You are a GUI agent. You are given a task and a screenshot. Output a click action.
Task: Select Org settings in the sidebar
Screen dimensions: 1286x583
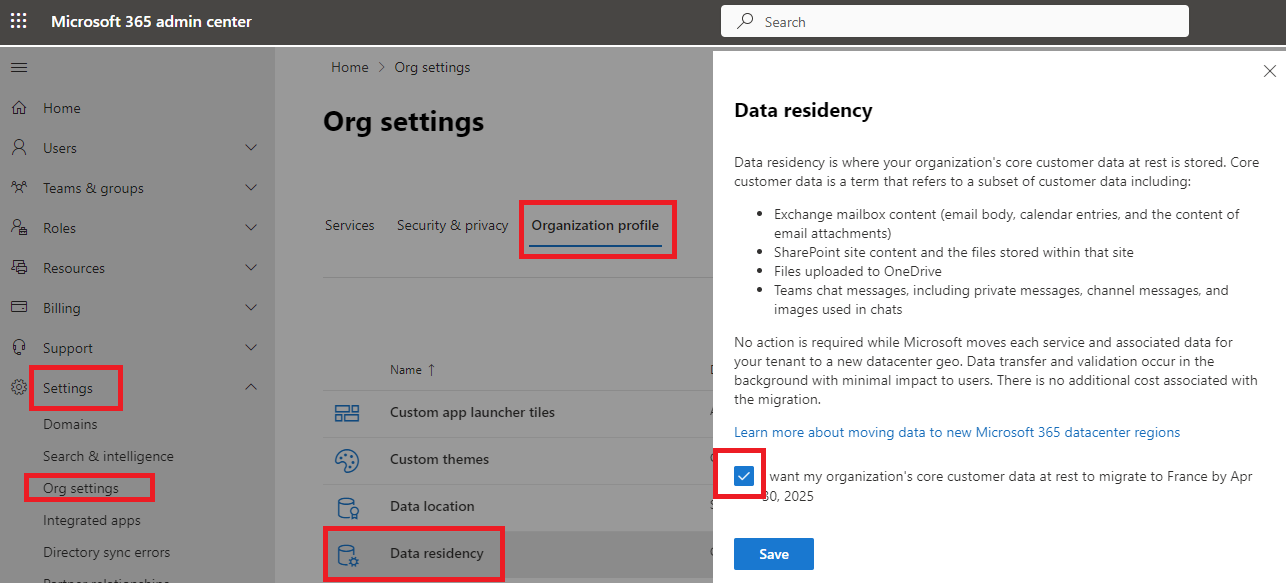tap(81, 488)
